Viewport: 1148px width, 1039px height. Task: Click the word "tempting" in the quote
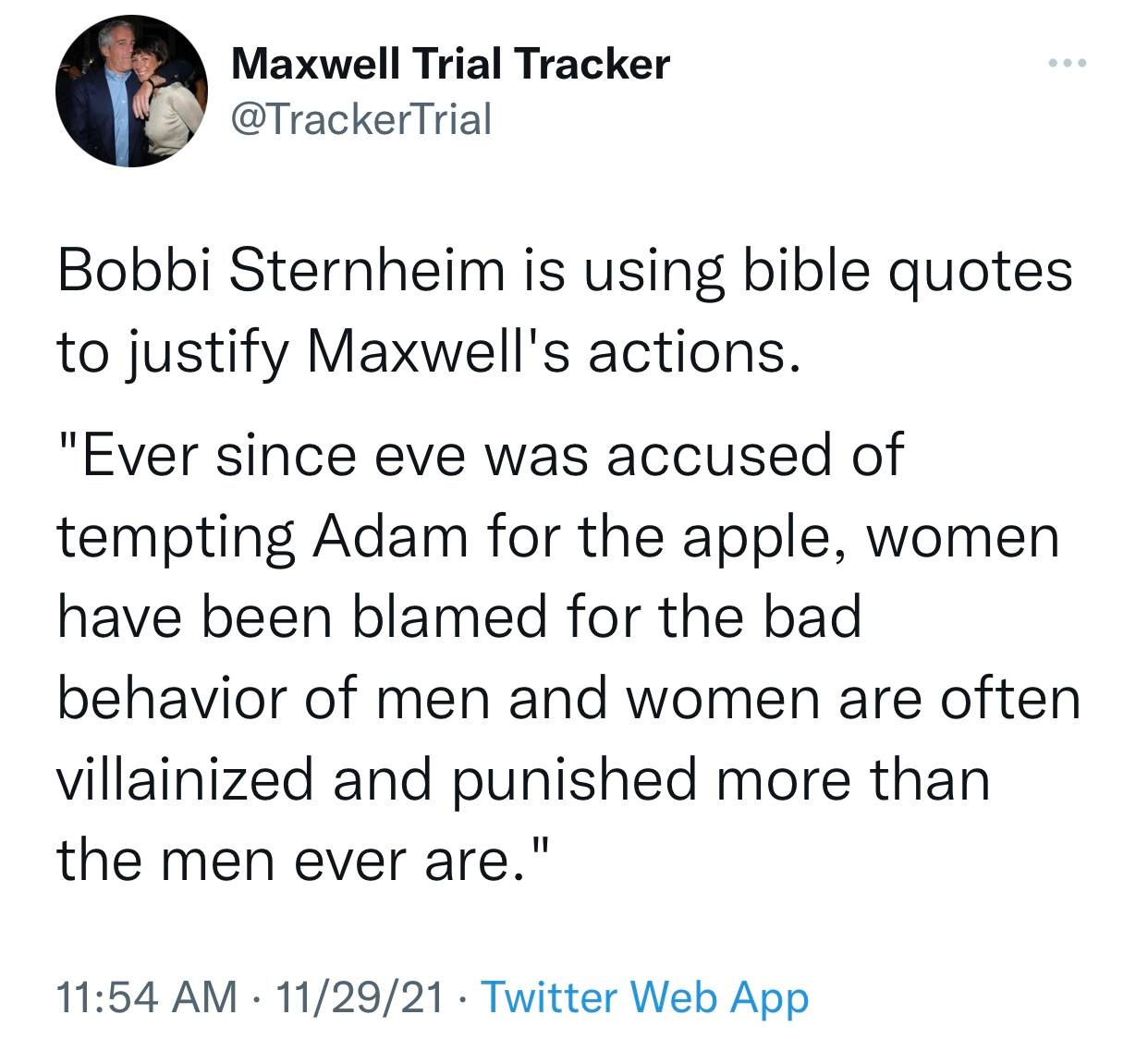click(x=176, y=537)
